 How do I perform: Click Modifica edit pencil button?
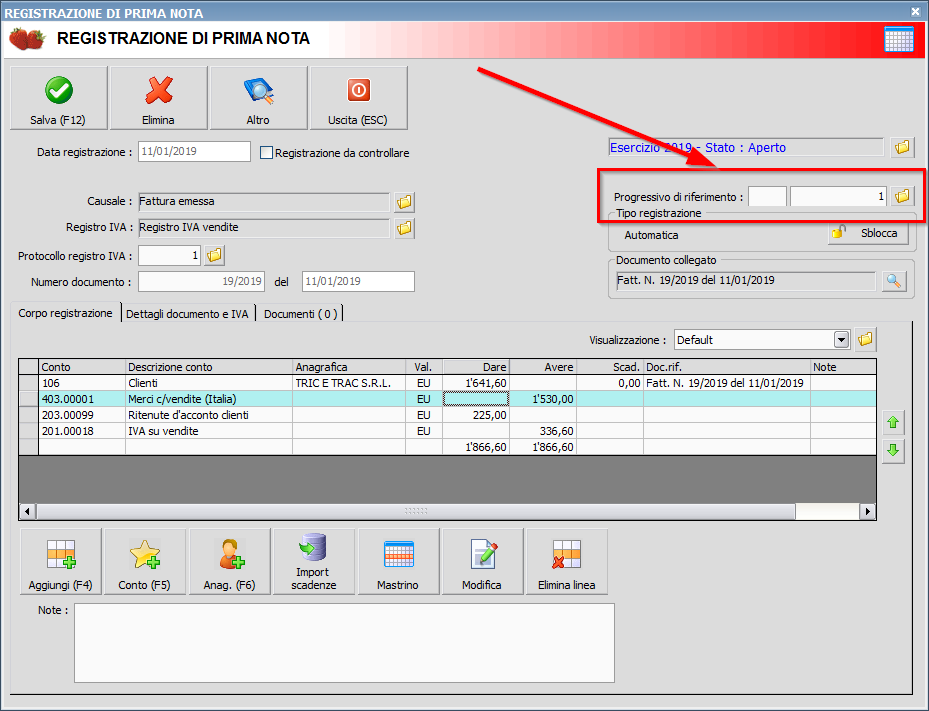click(482, 562)
